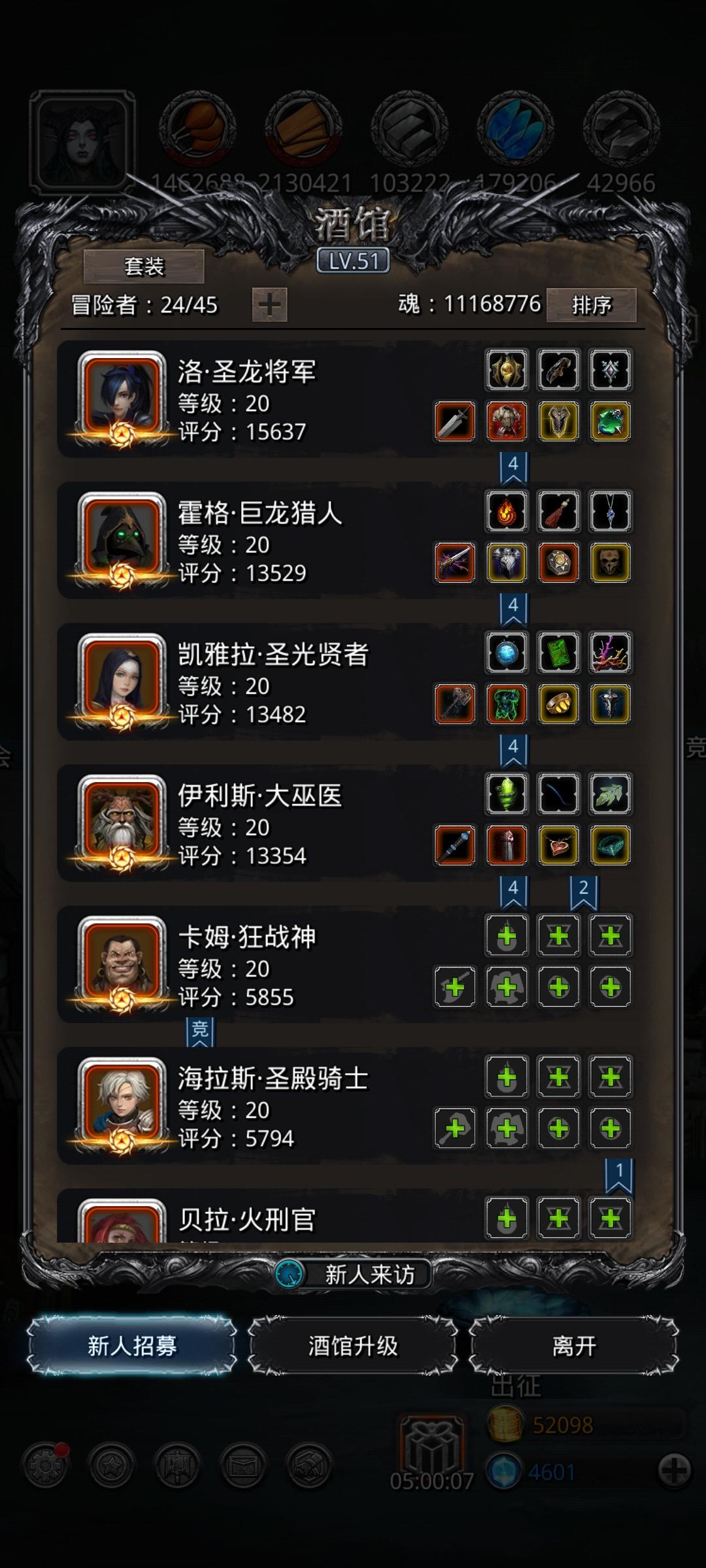Open 伊利斯·大巫医's heart necklace slot
706x1568 pixels.
pos(558,845)
